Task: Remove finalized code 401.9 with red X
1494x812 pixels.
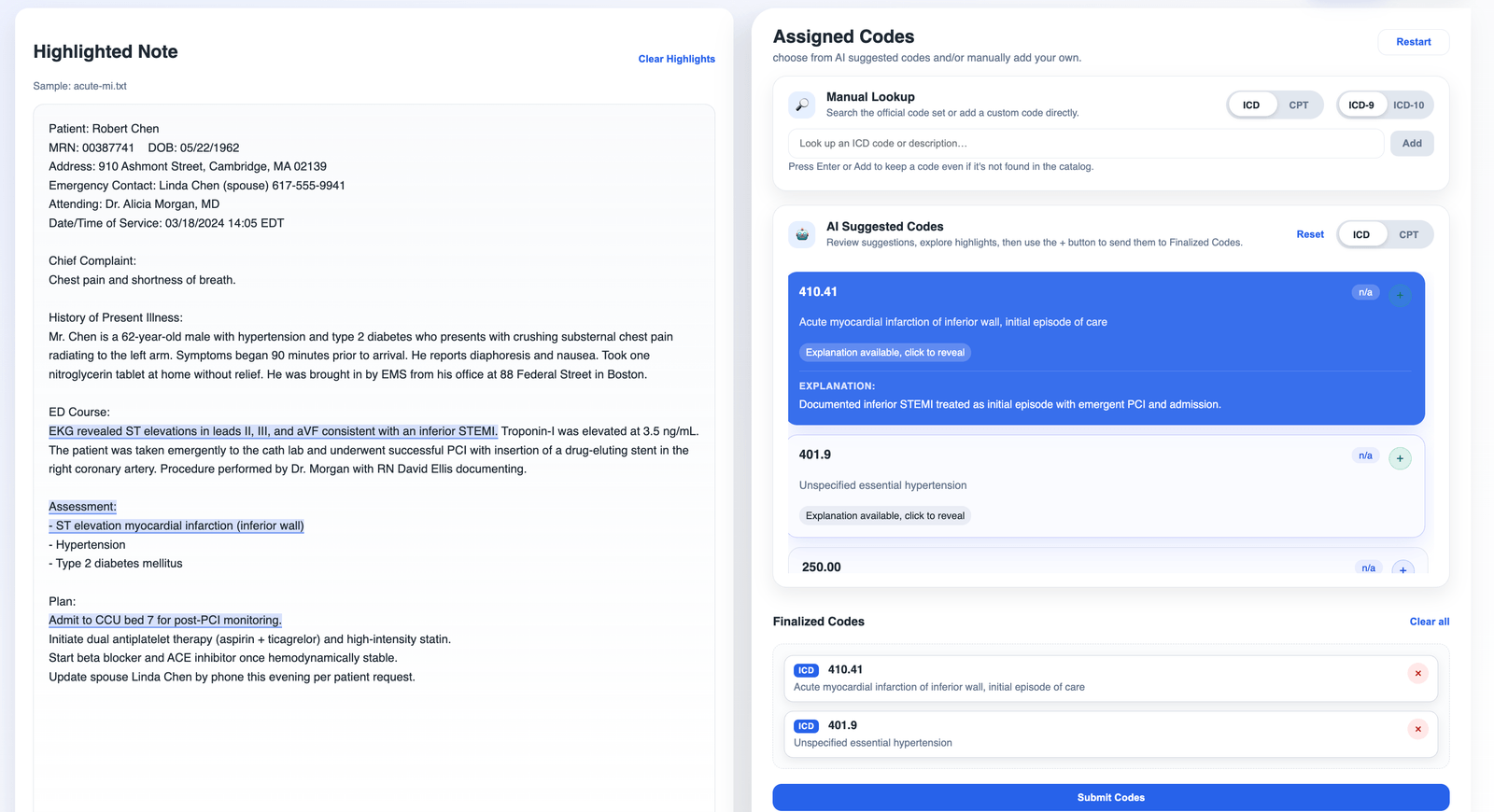Action: click(1417, 729)
